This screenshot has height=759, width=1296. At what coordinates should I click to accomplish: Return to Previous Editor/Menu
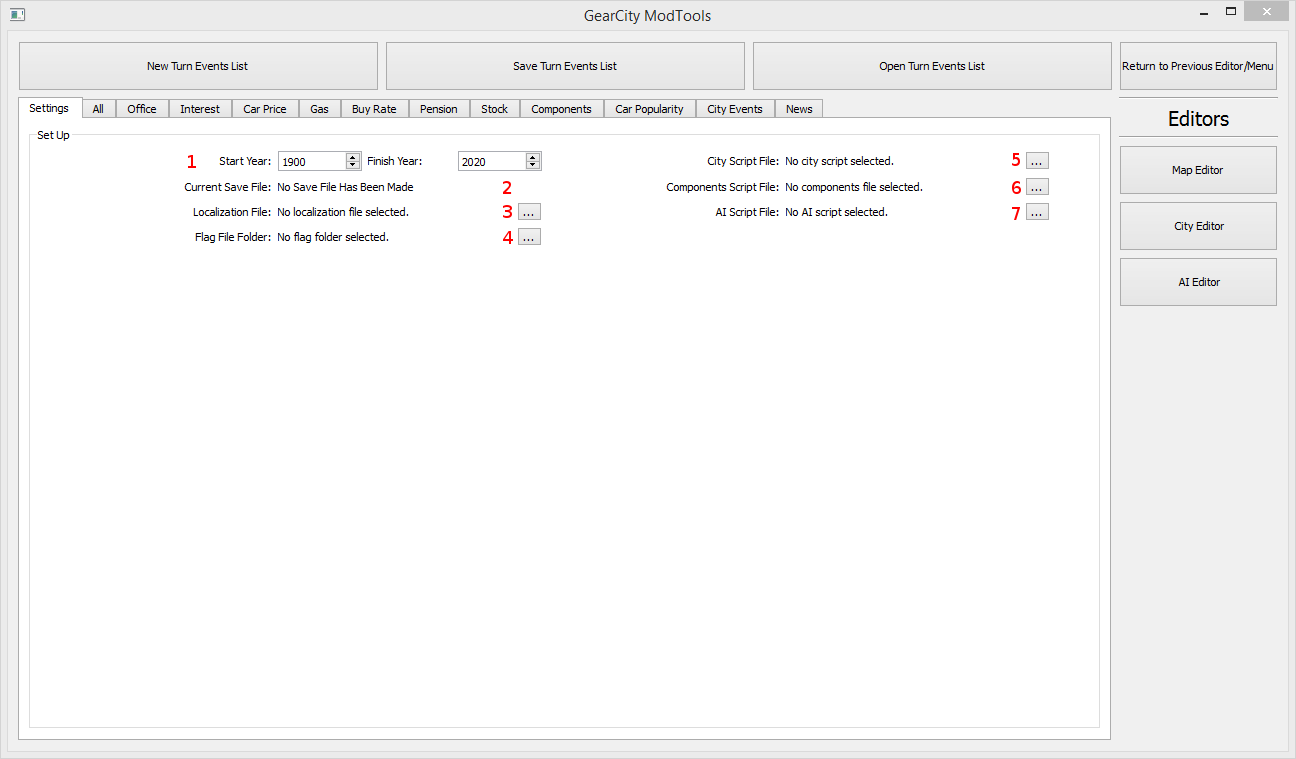pos(1198,66)
